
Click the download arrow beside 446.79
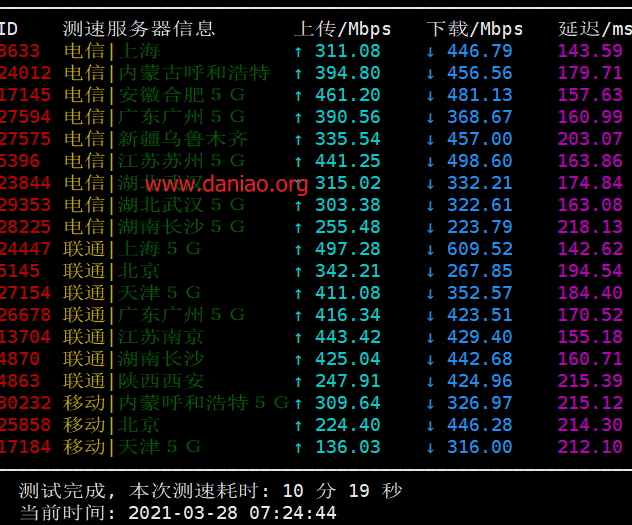430,52
